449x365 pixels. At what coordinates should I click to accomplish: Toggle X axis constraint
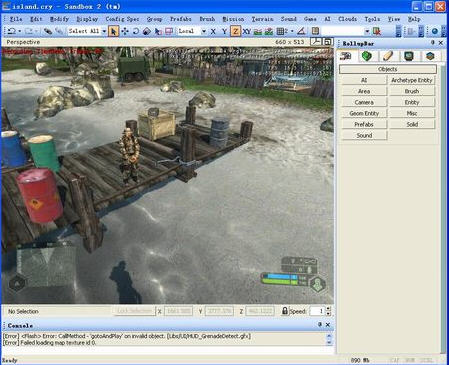pos(213,31)
